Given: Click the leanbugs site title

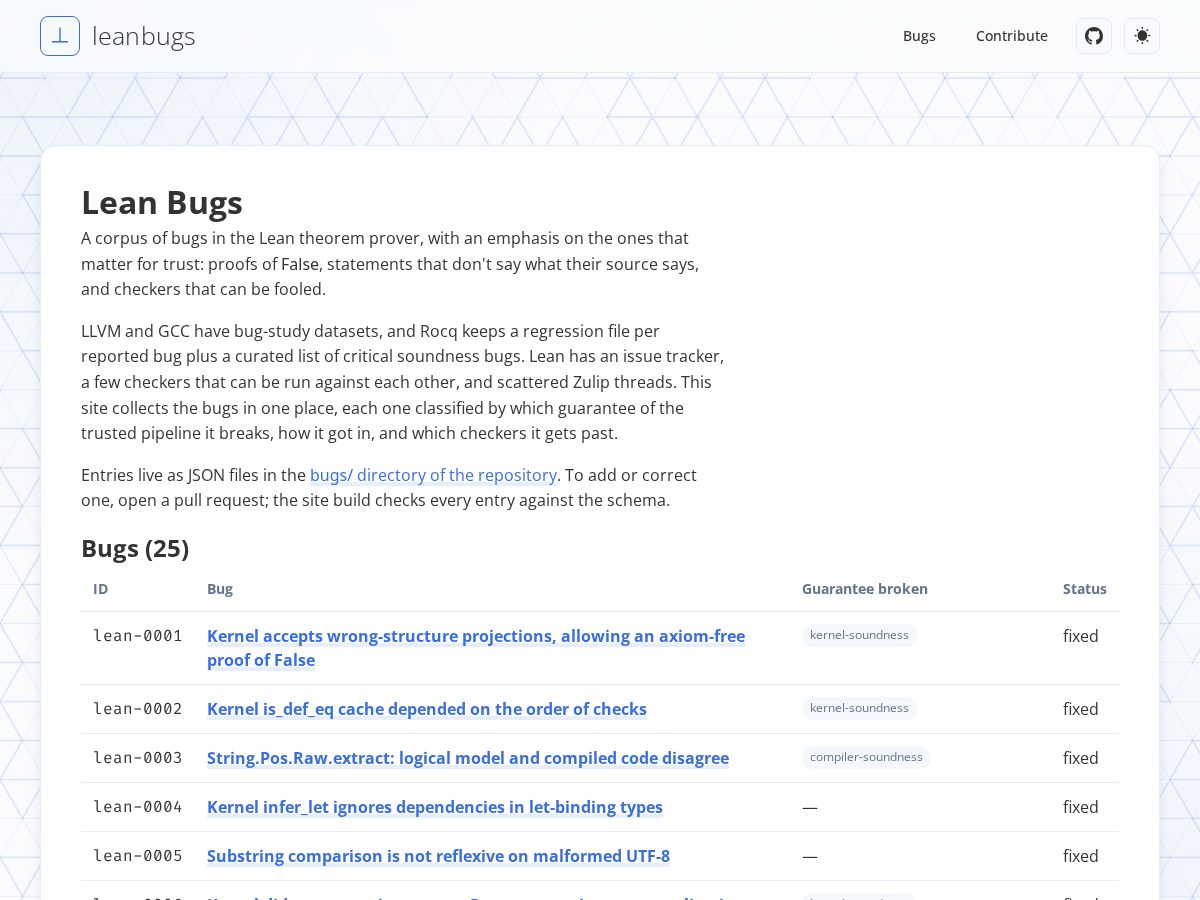Looking at the screenshot, I should (144, 36).
